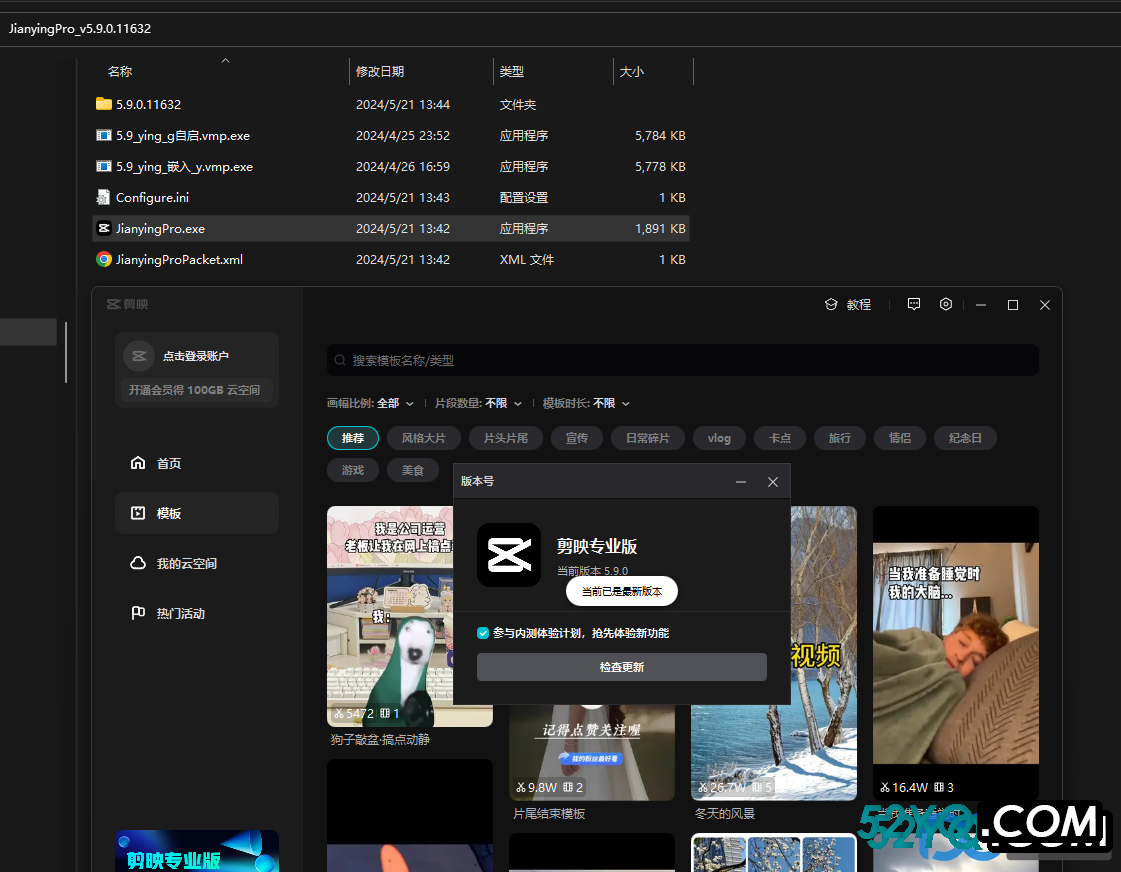Select the vlog category tab
The image size is (1121, 872).
(718, 438)
